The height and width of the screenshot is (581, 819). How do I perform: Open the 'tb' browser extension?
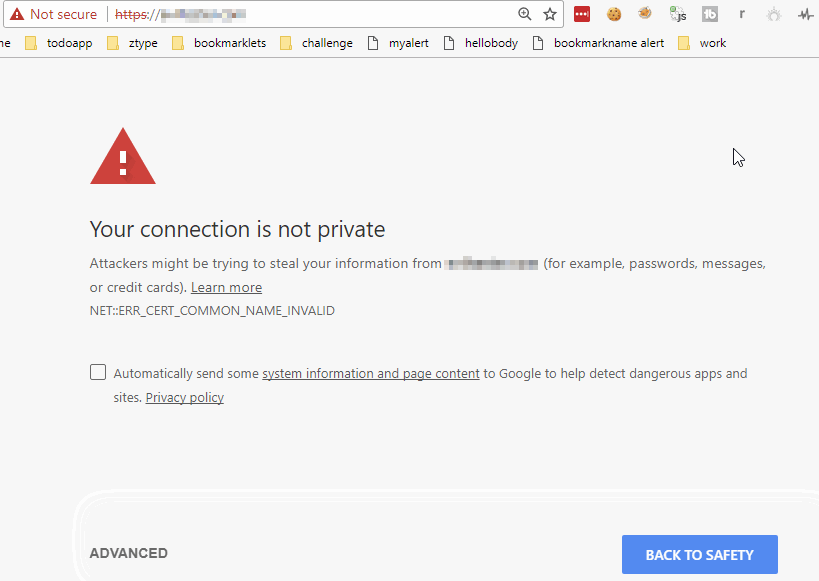(x=710, y=14)
